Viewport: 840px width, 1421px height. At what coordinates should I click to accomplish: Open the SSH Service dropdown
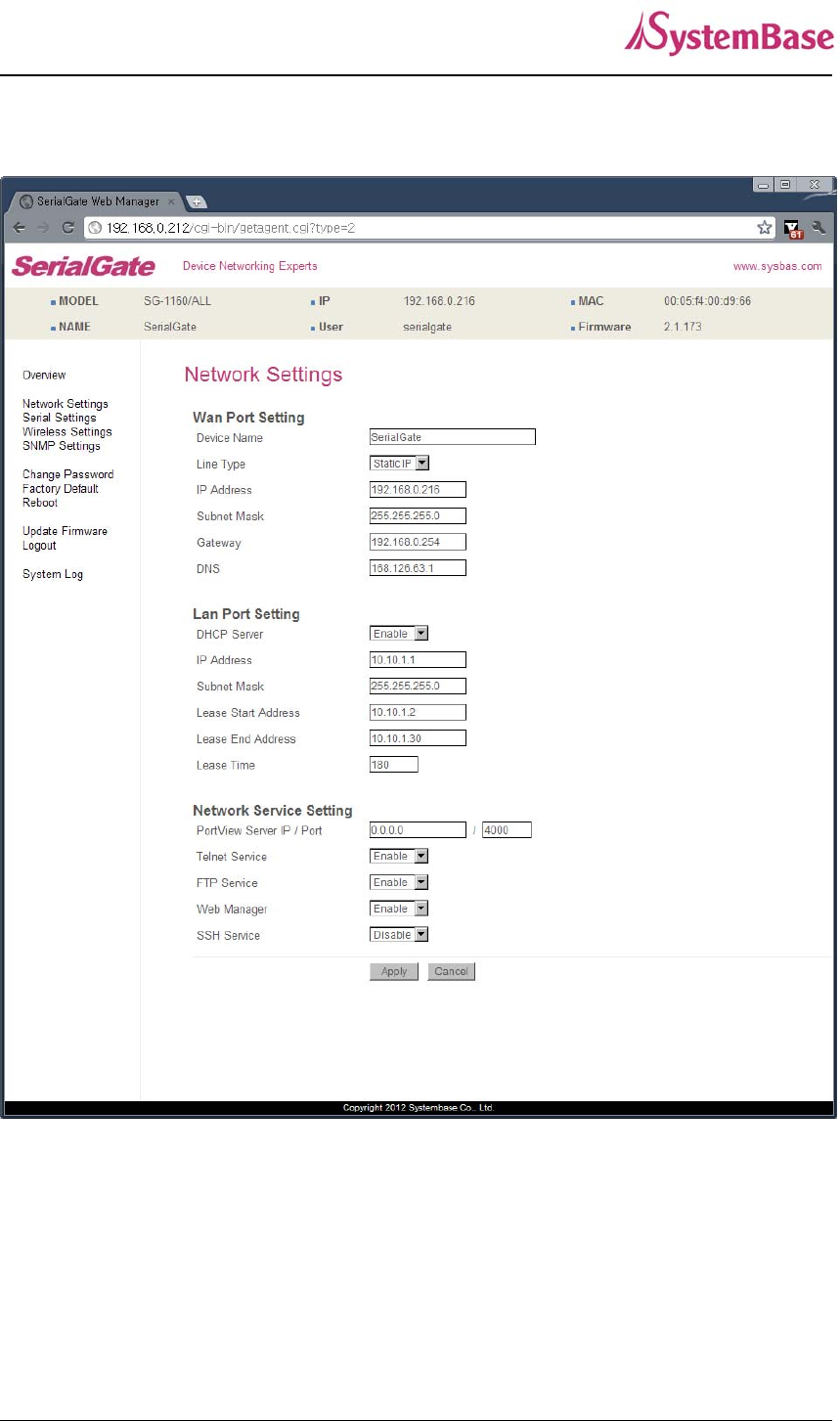point(399,935)
